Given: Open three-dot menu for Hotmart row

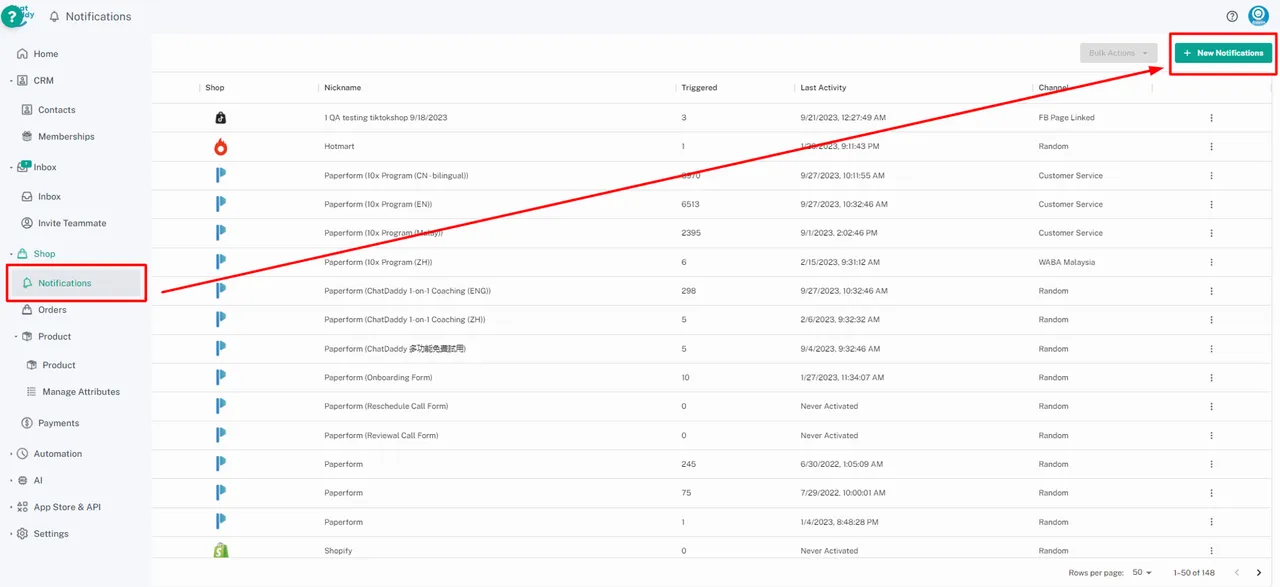Looking at the screenshot, I should point(1211,147).
